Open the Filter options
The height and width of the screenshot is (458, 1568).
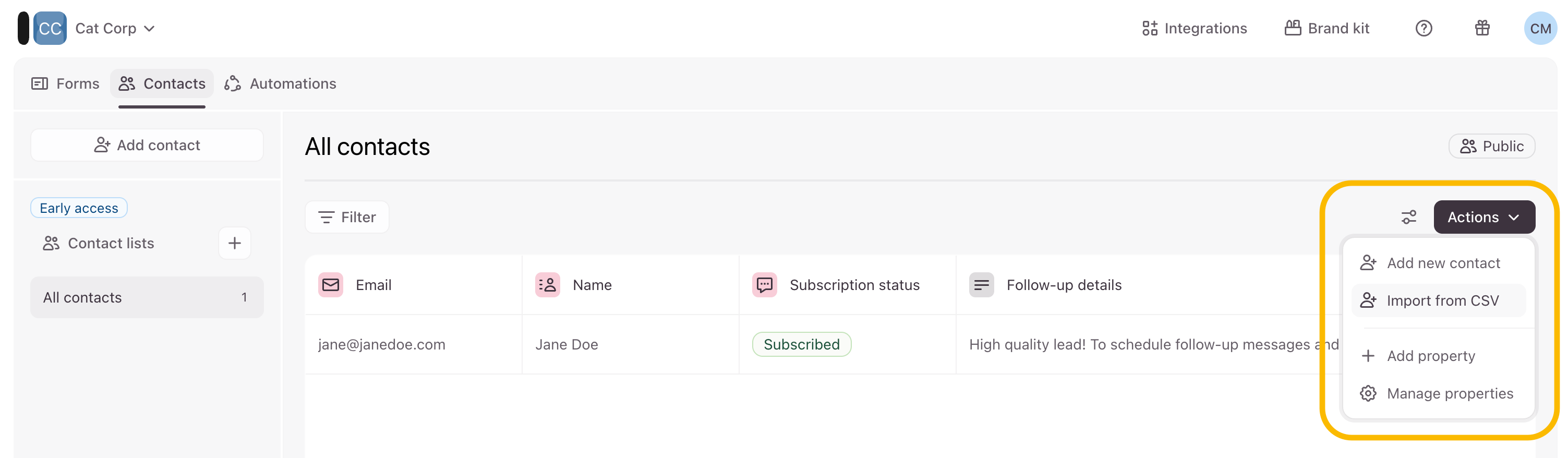coord(347,218)
